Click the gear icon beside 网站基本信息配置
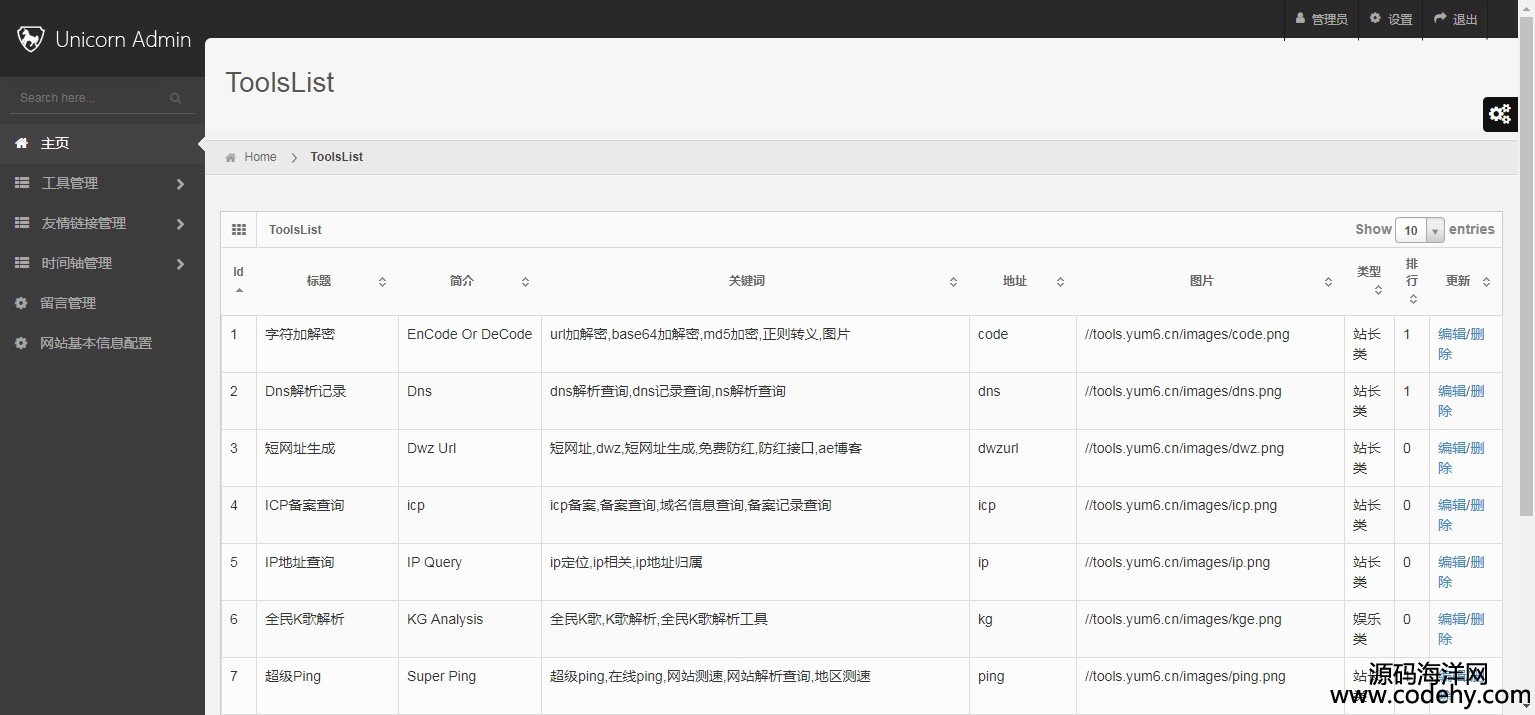 pyautogui.click(x=21, y=343)
